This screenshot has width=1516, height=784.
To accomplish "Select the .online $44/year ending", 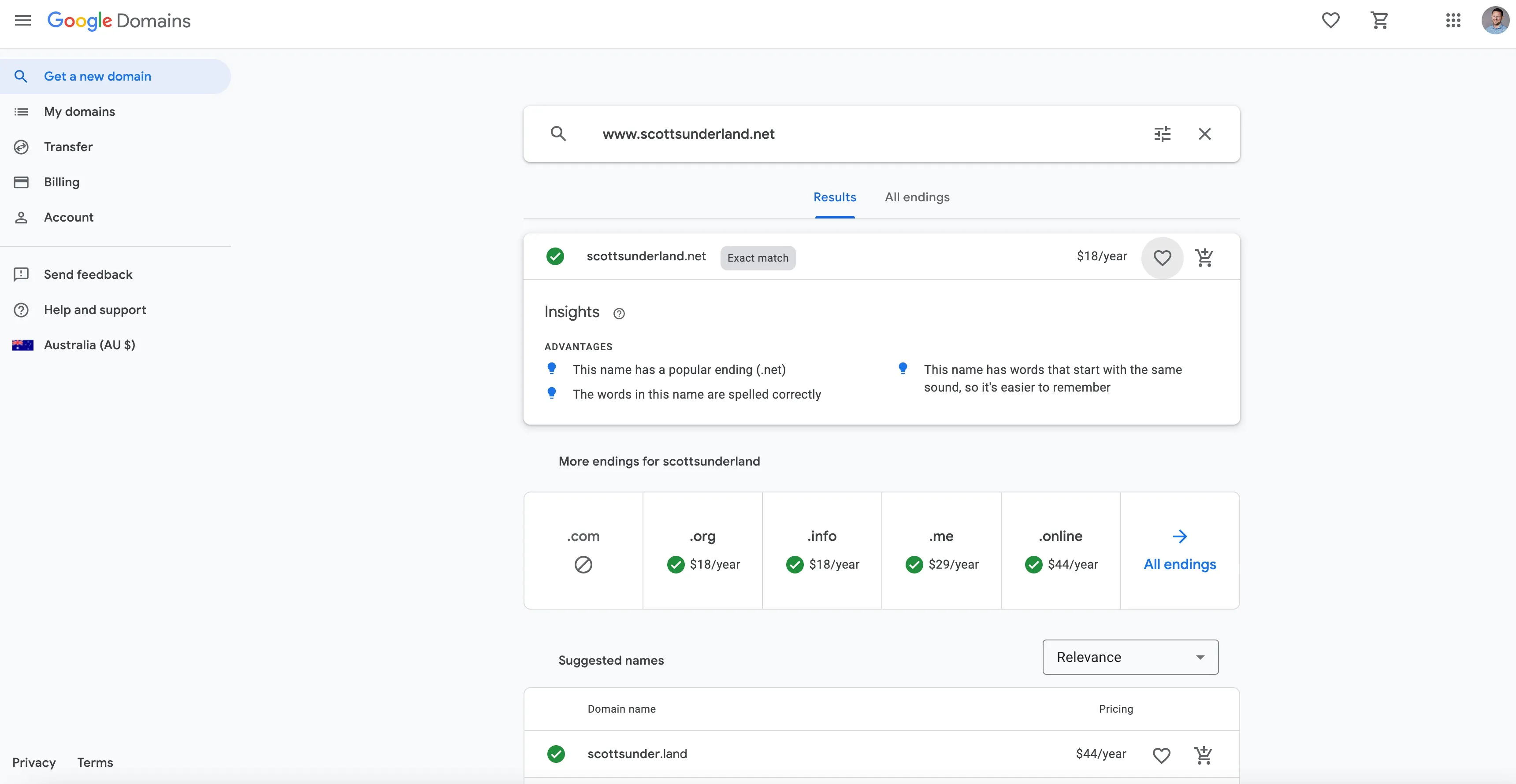I will click(1060, 551).
